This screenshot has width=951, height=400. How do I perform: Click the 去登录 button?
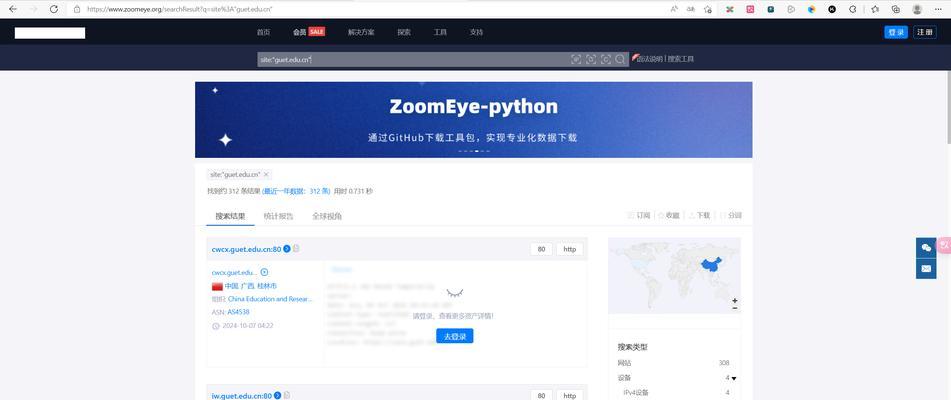[454, 336]
